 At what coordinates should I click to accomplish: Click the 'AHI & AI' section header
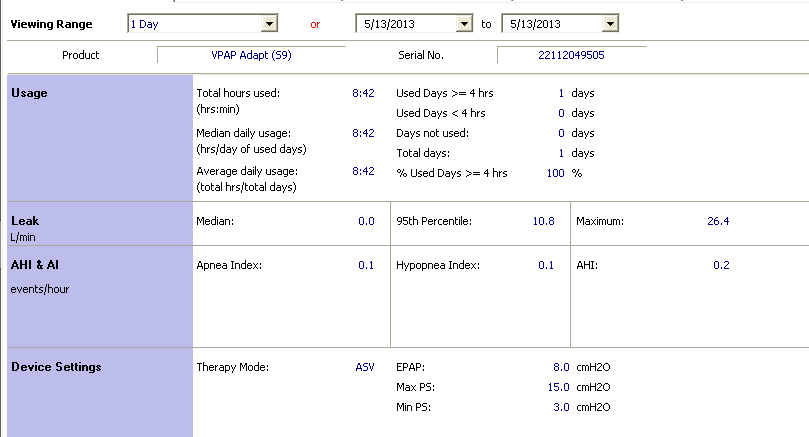click(35, 265)
